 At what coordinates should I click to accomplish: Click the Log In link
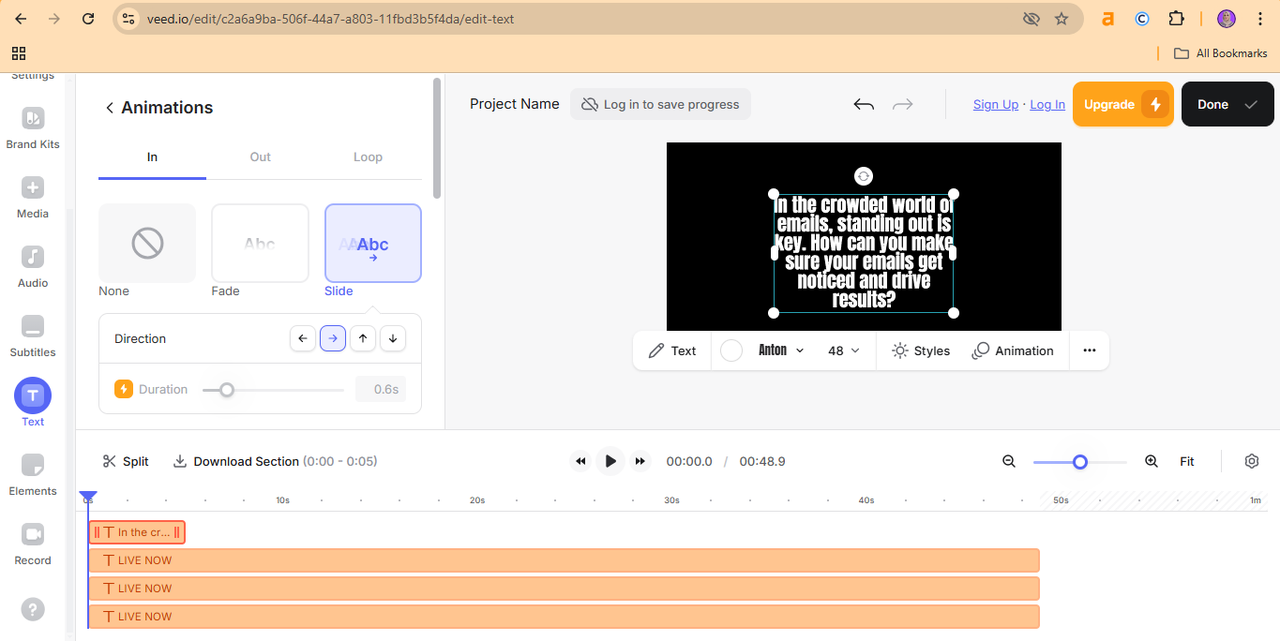tap(1047, 104)
